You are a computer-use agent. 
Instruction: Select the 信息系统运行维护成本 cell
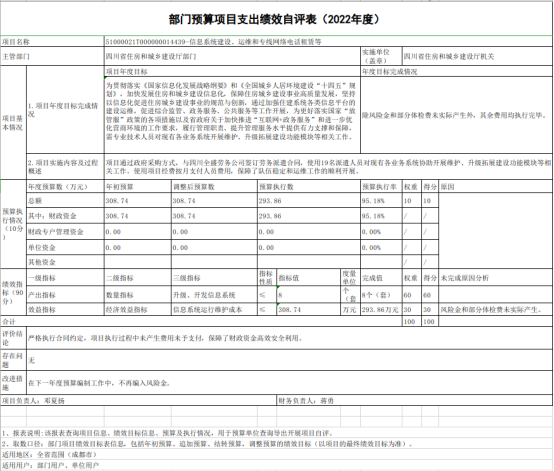[x=214, y=310]
